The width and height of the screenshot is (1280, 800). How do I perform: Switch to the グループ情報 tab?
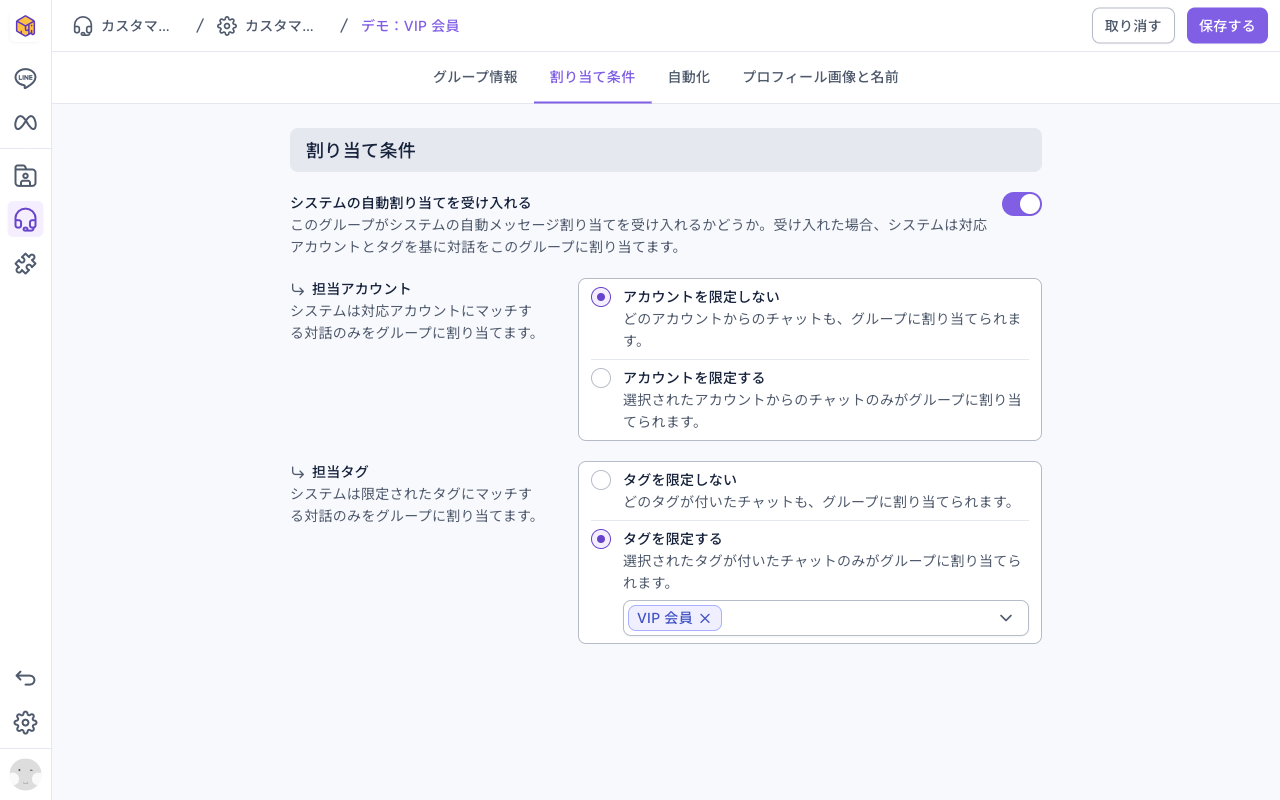coord(475,77)
